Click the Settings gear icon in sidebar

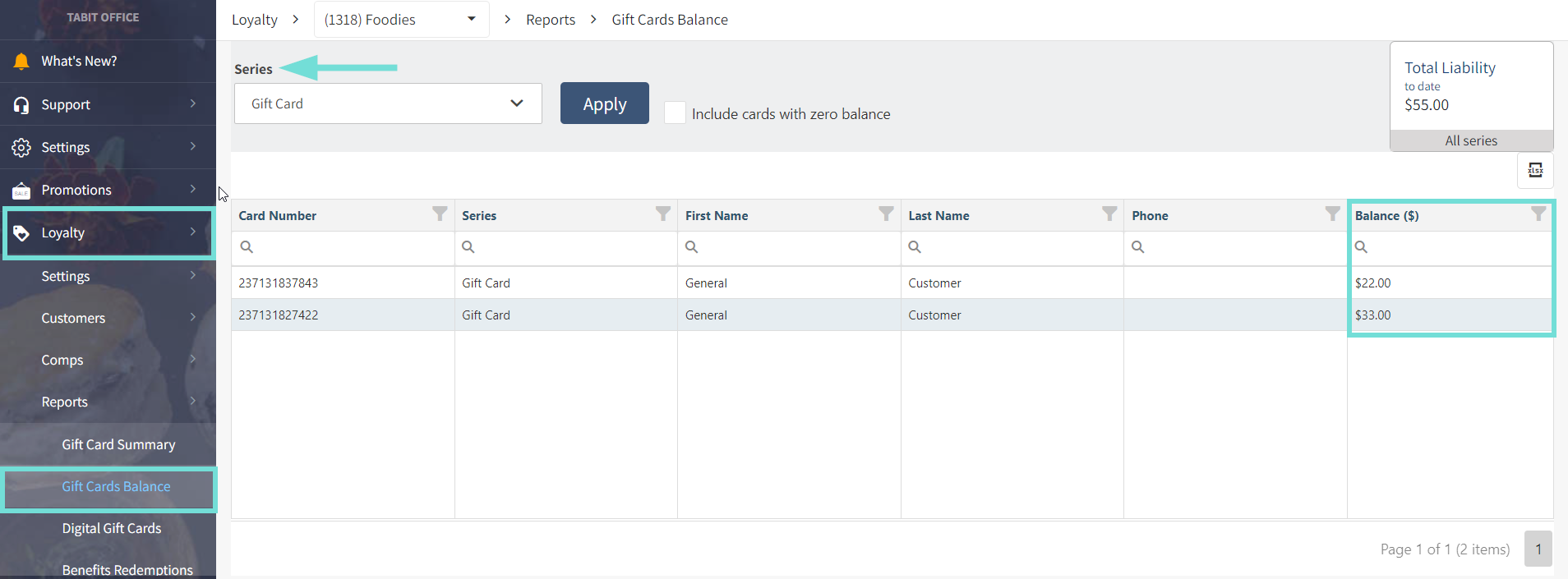[x=21, y=148]
